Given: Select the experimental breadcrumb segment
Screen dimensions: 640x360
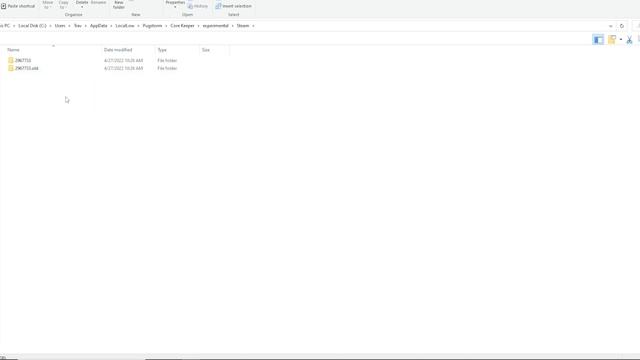Looking at the screenshot, I should tap(216, 26).
